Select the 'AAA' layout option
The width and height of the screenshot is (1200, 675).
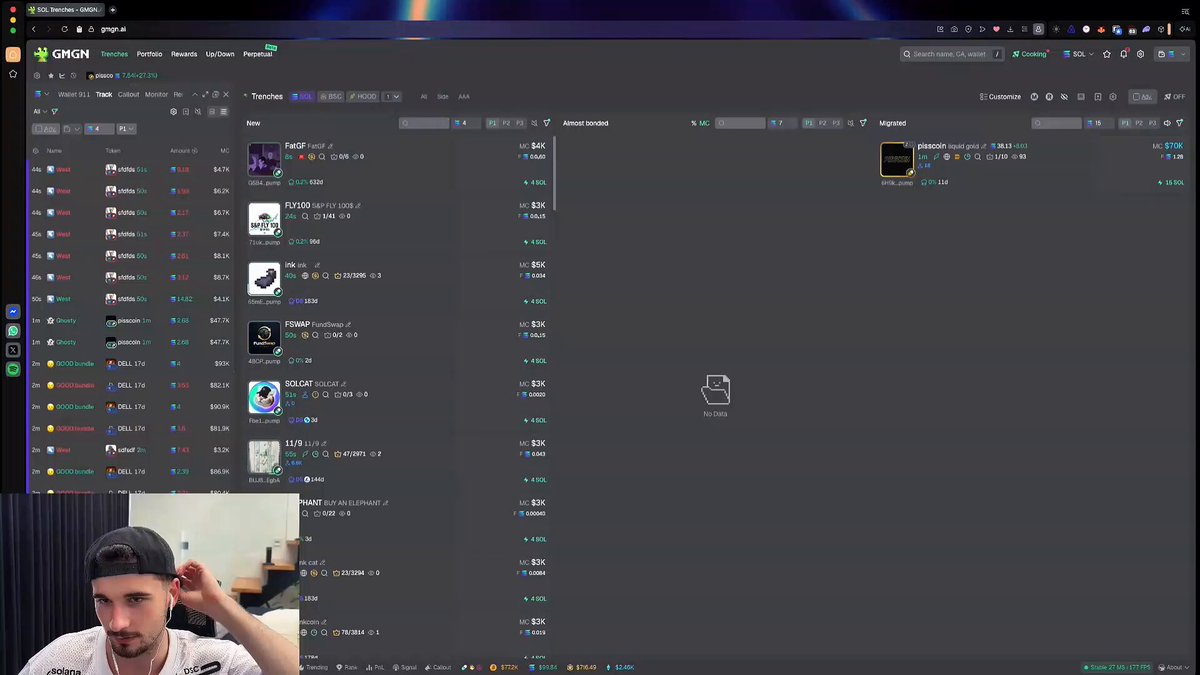(464, 97)
